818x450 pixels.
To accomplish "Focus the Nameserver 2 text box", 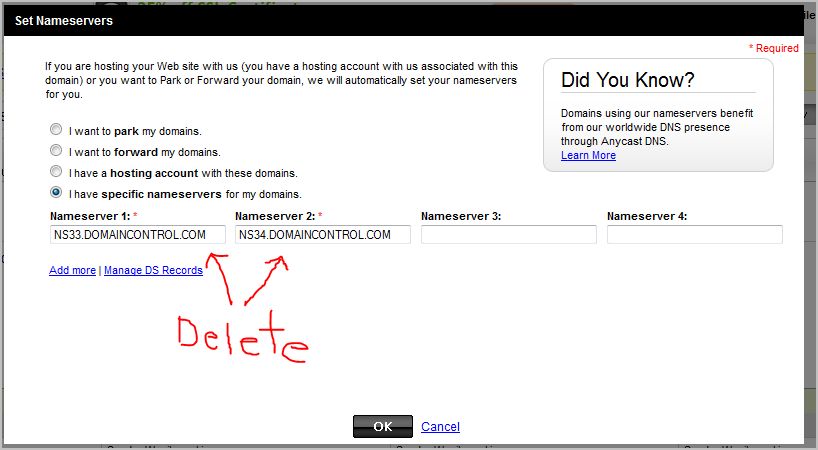I will pyautogui.click(x=323, y=235).
